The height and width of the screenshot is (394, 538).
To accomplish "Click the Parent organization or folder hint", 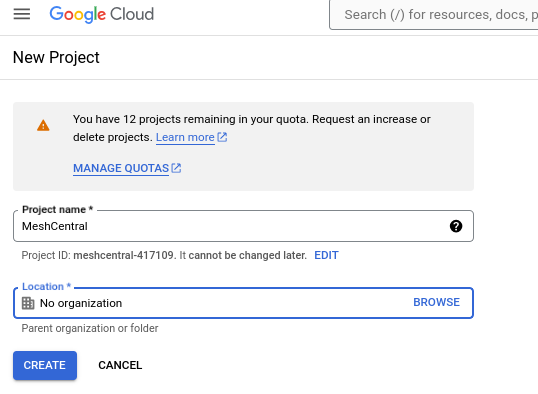I will click(x=90, y=328).
